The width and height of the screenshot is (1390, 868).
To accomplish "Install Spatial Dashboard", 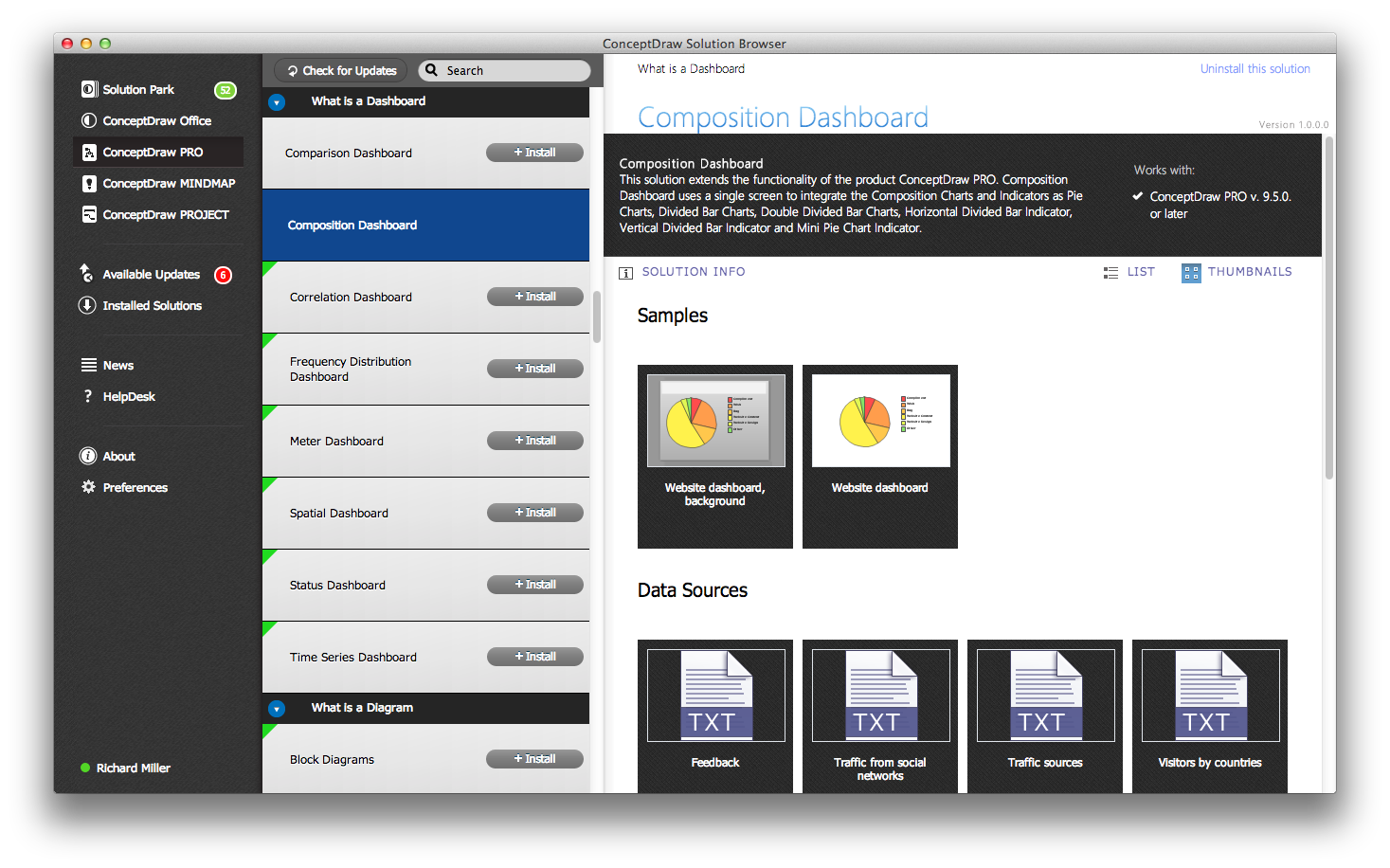I will pyautogui.click(x=535, y=513).
